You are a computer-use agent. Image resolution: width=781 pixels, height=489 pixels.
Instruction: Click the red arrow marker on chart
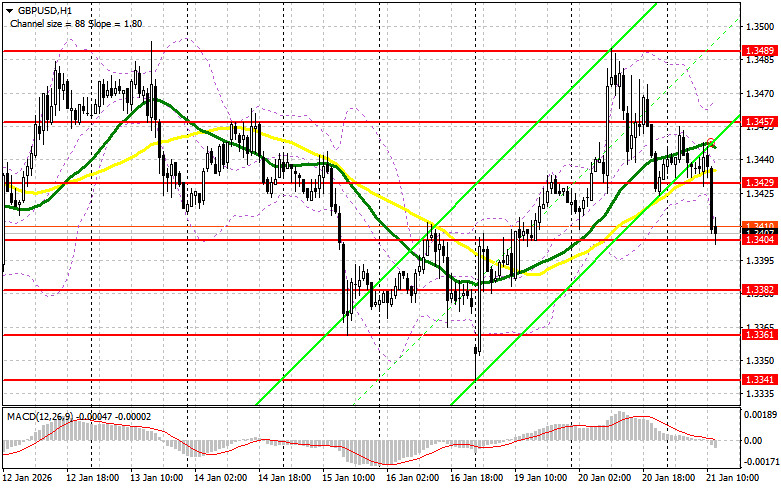[711, 143]
